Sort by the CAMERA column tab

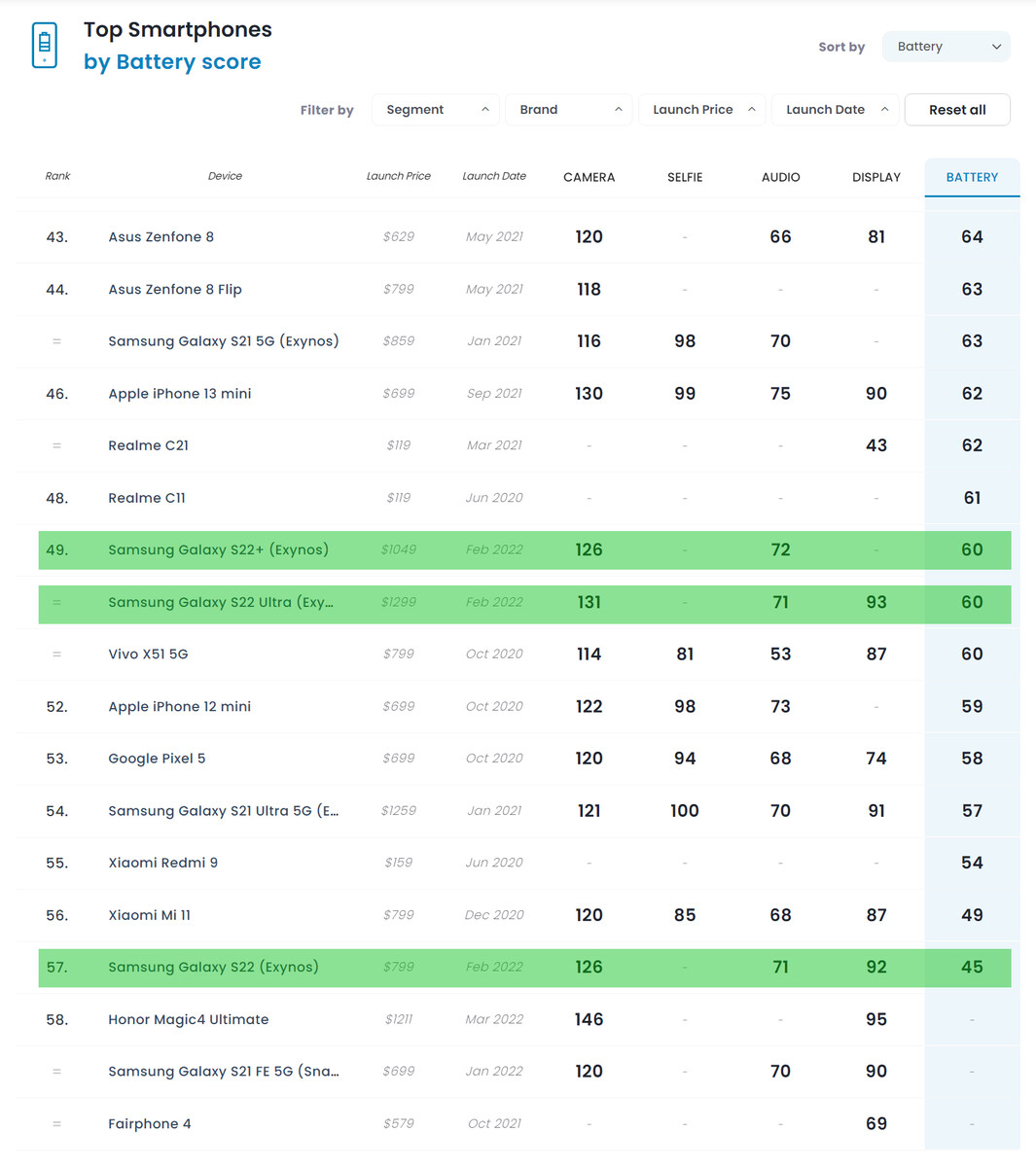coord(589,177)
